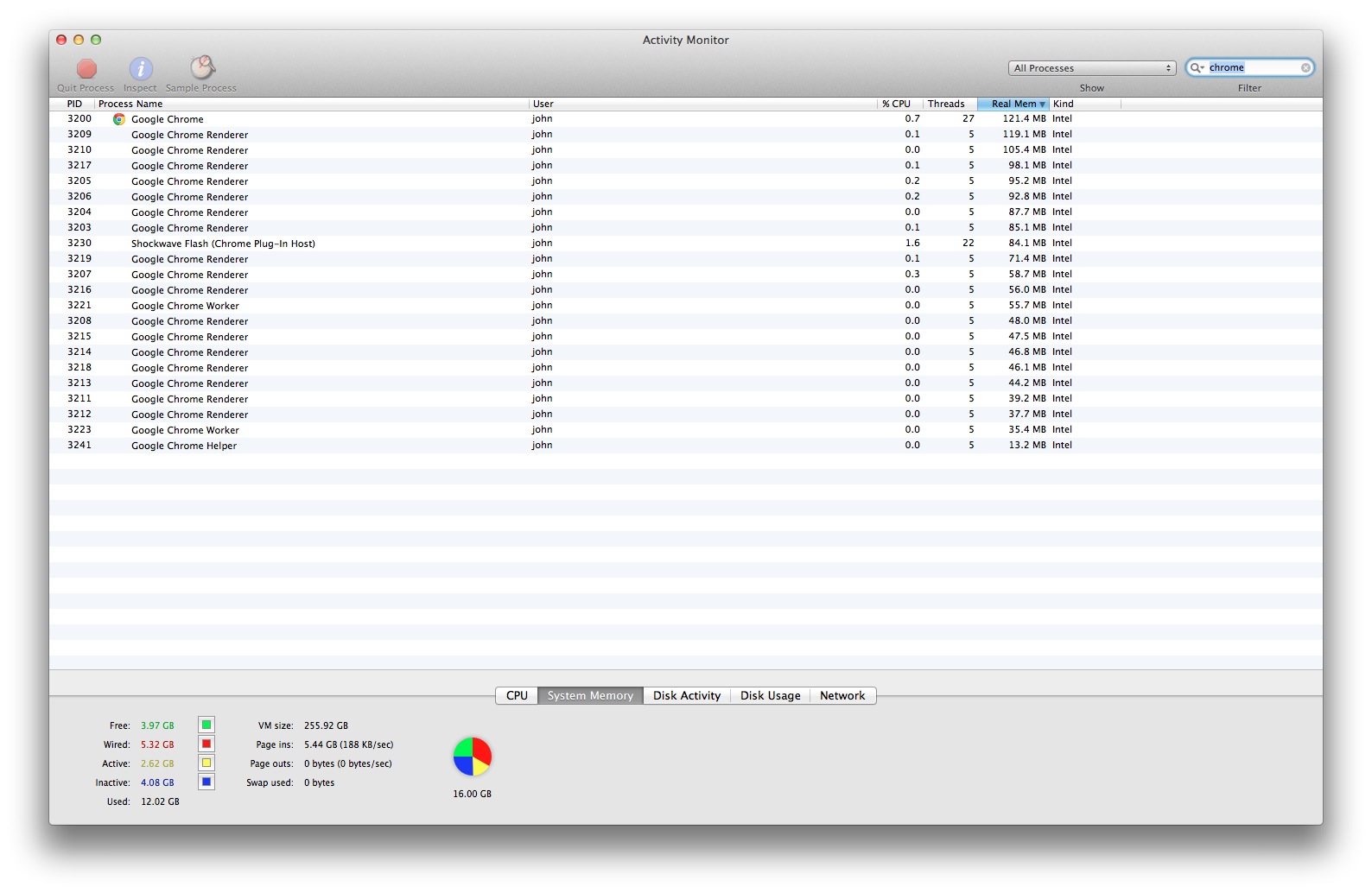The image size is (1372, 893).
Task: Open the Network tab
Action: tap(842, 695)
